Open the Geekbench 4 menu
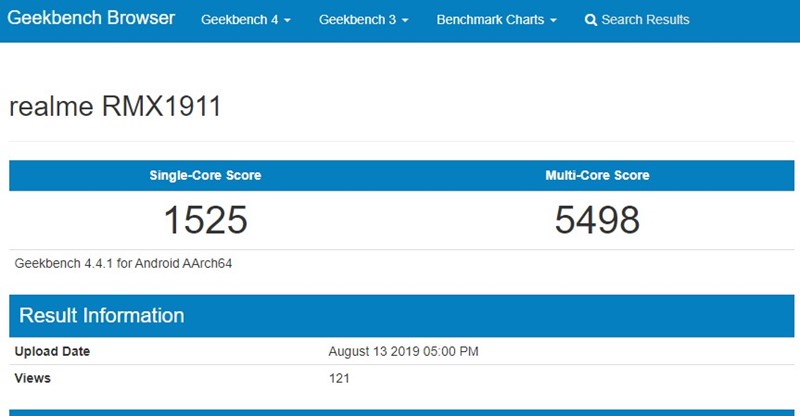800x416 pixels. point(241,20)
